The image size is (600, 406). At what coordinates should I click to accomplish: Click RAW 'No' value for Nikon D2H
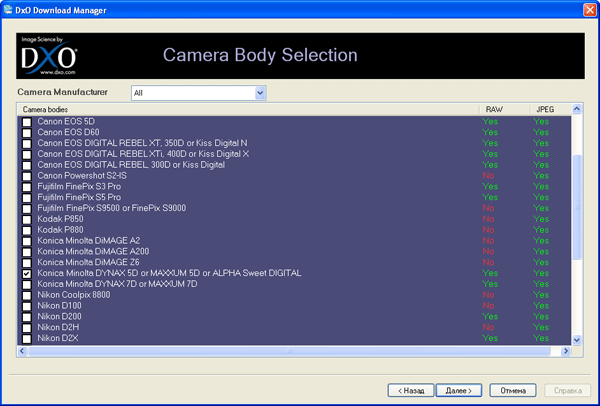[488, 327]
